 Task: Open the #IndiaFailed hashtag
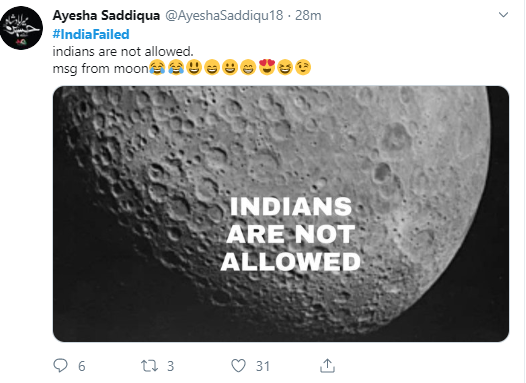[91, 34]
